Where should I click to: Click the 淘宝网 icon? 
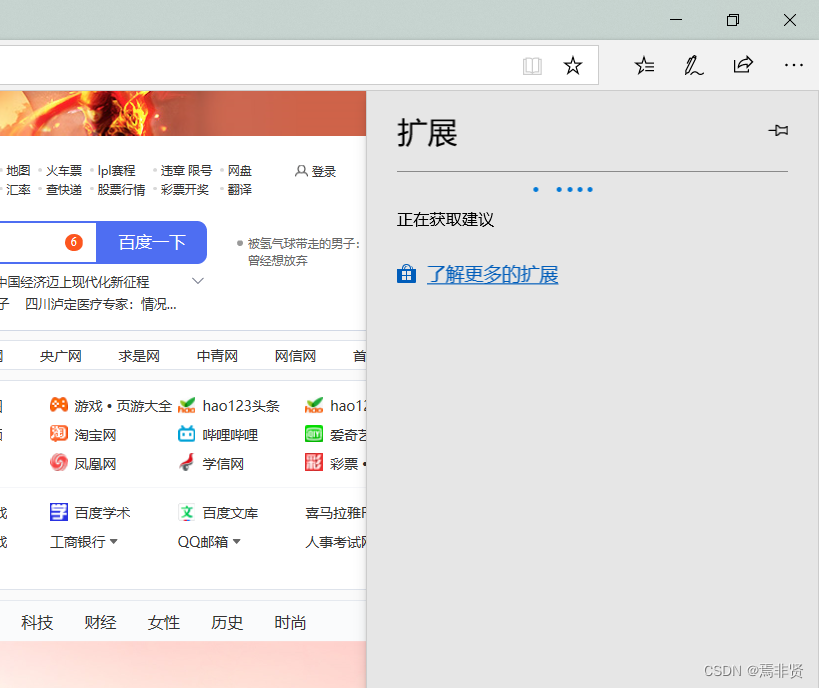[x=58, y=434]
